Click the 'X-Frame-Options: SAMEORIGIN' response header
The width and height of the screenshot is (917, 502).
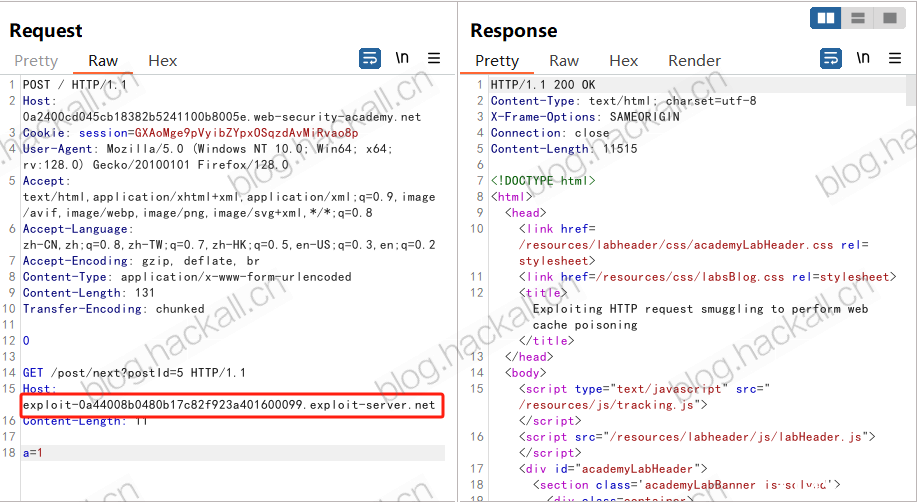click(x=585, y=117)
